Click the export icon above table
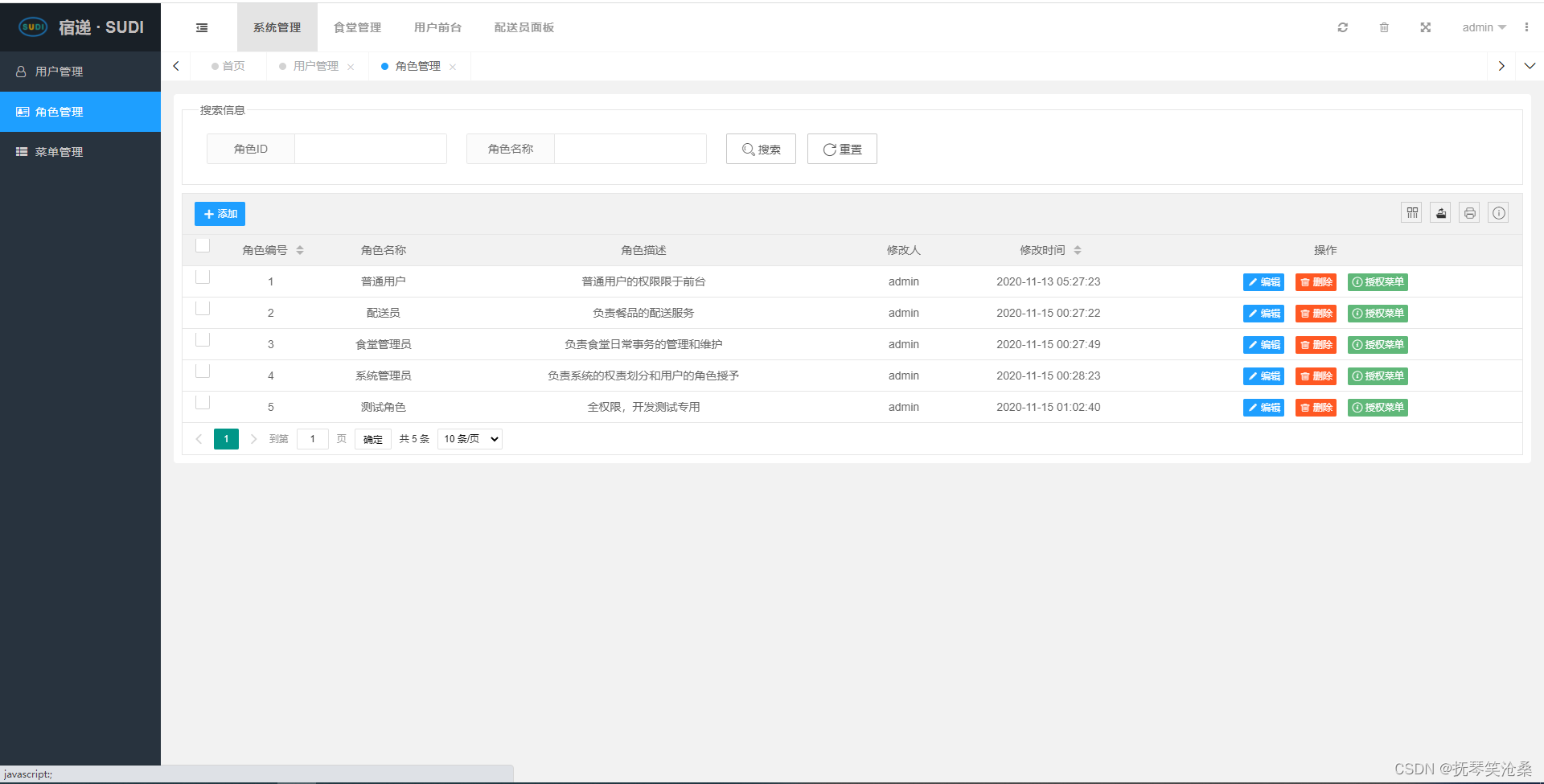Image resolution: width=1544 pixels, height=784 pixels. pos(1441,213)
